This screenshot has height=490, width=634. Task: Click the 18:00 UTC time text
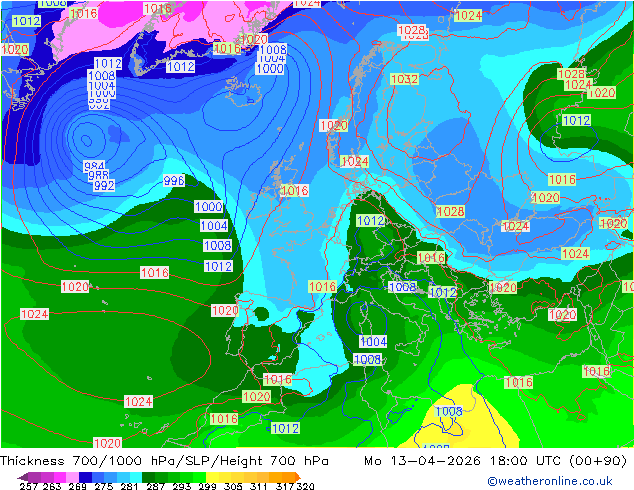[525, 460]
